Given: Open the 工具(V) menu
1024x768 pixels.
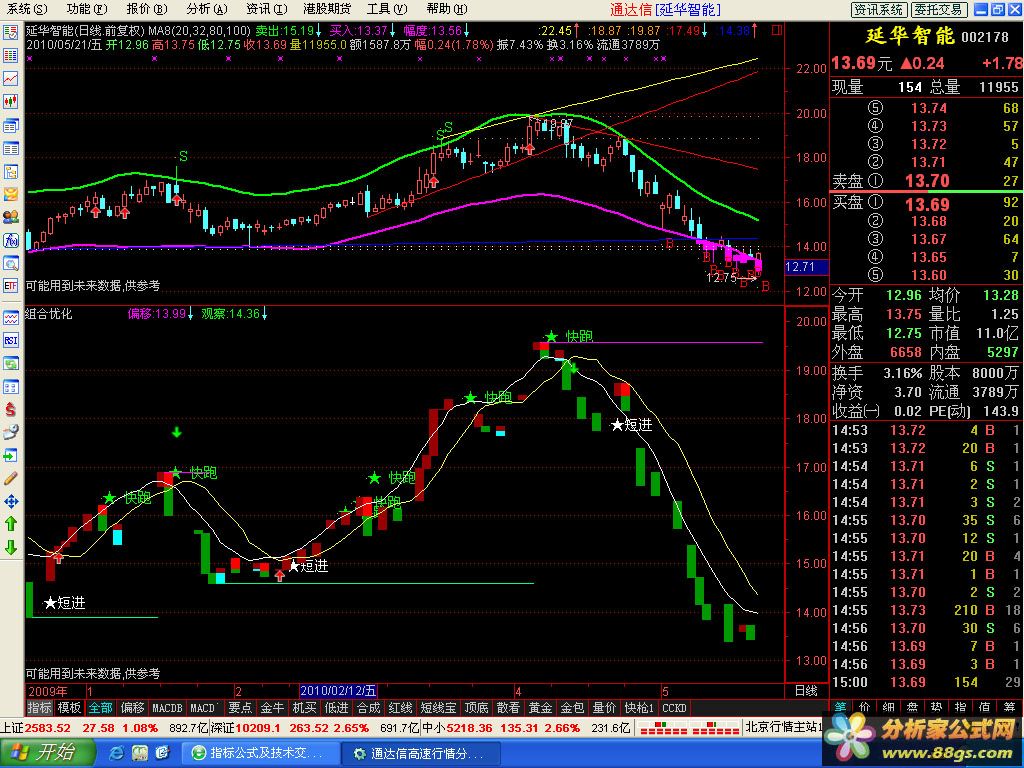Looking at the screenshot, I should pos(387,9).
